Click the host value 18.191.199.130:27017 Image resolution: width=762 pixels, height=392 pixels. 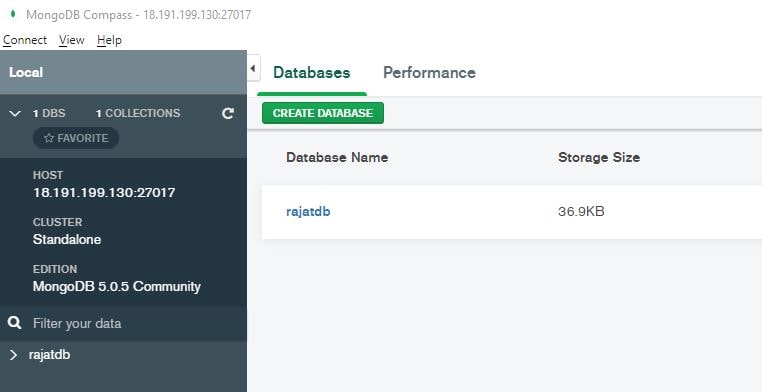point(104,192)
